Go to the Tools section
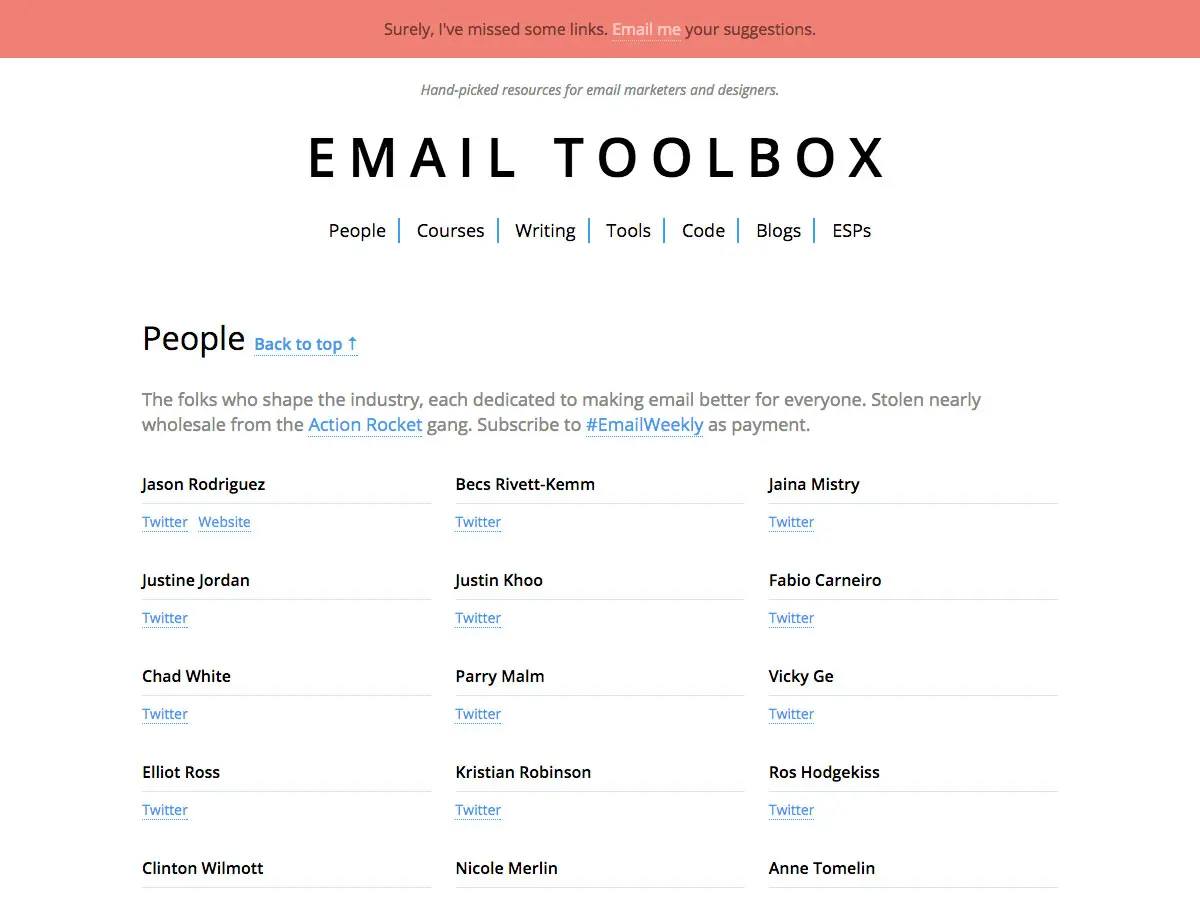The height and width of the screenshot is (900, 1200). 628,230
